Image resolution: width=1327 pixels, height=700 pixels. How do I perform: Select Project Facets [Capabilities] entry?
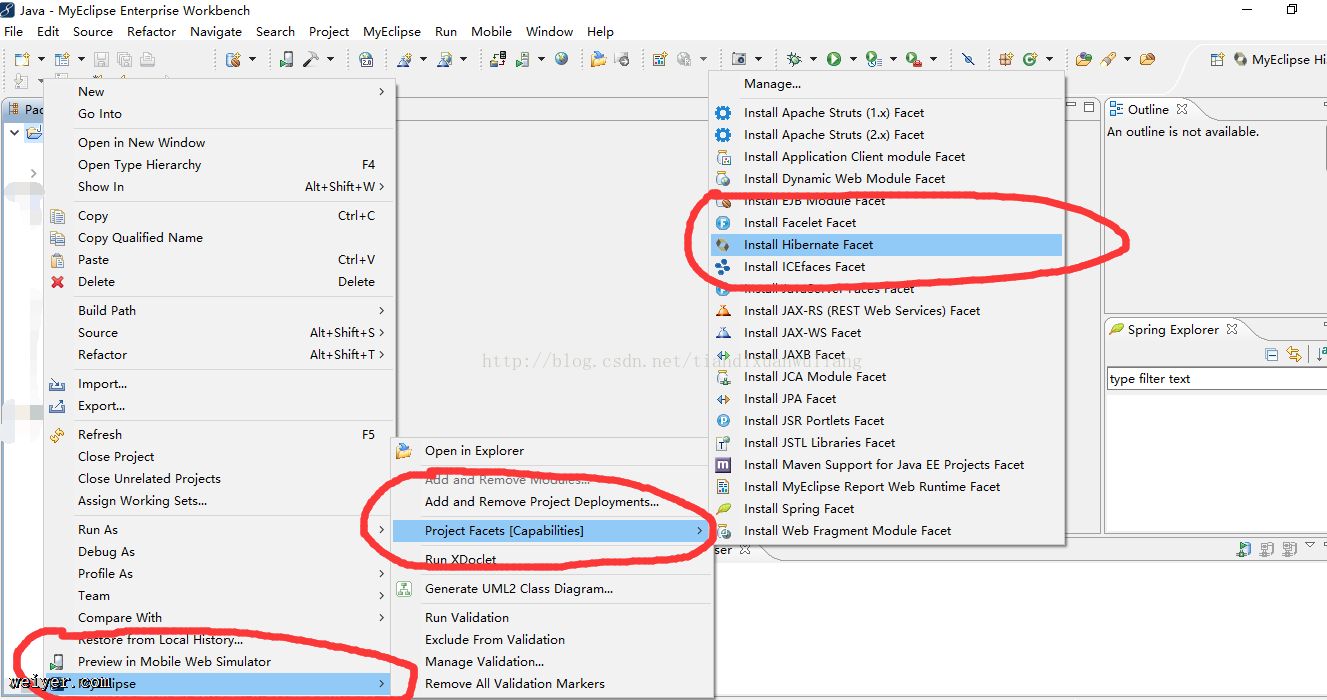click(551, 531)
